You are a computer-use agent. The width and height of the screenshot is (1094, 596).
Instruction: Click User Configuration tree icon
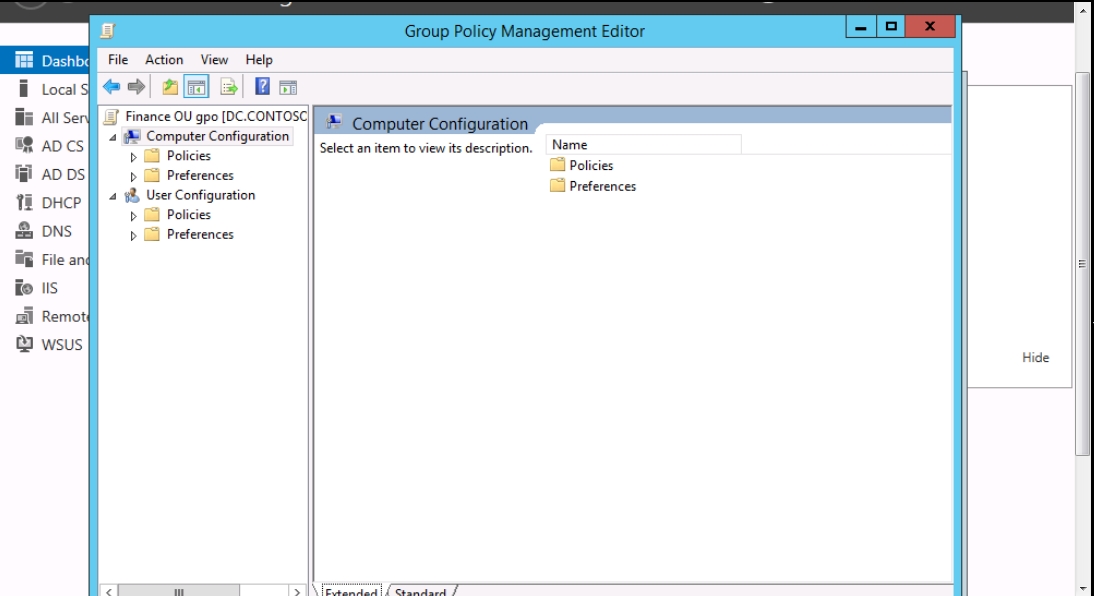(x=132, y=195)
